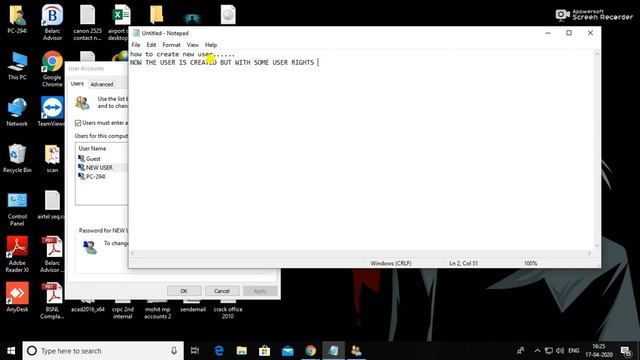This screenshot has width=640, height=360.
Task: Open crpc 2nd internal desktop item
Action: 122,309
